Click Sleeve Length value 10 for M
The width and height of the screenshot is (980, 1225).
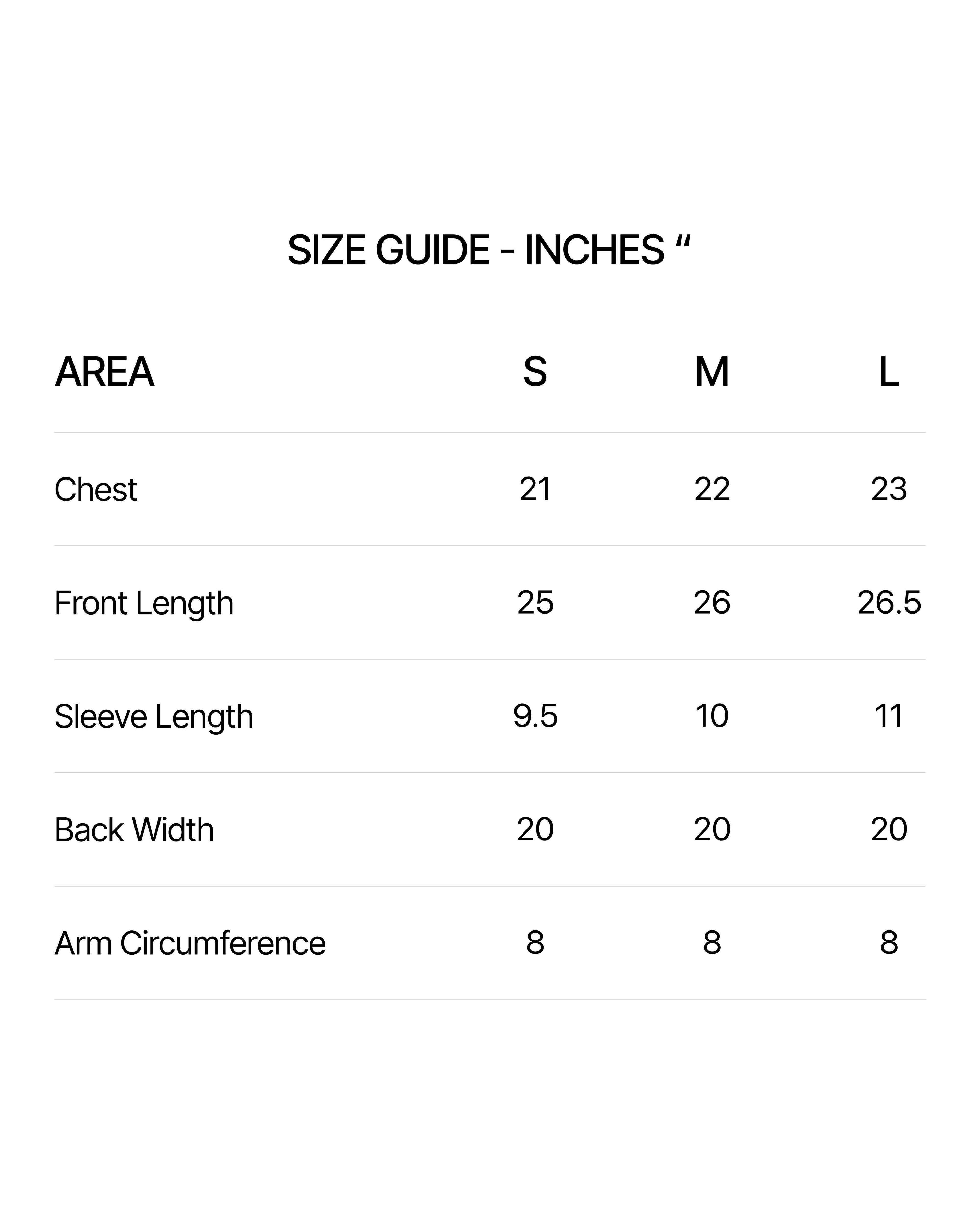(712, 716)
